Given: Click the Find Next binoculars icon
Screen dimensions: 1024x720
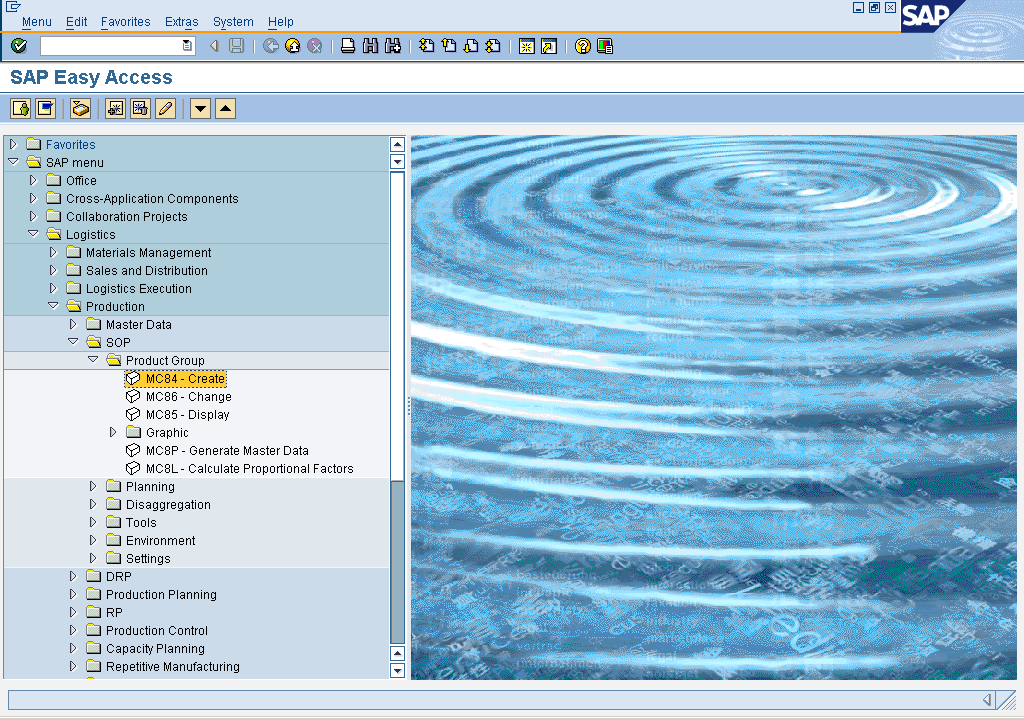Looking at the screenshot, I should 392,46.
